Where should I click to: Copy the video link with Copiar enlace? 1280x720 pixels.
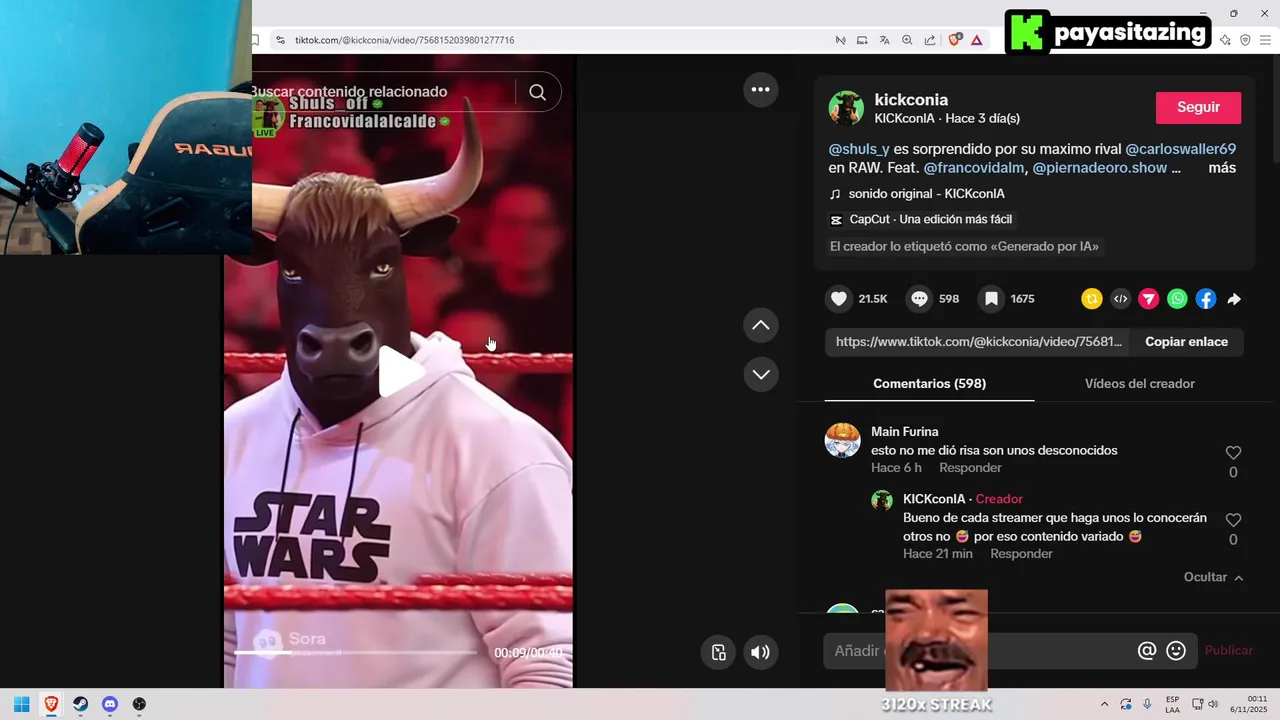1186,342
